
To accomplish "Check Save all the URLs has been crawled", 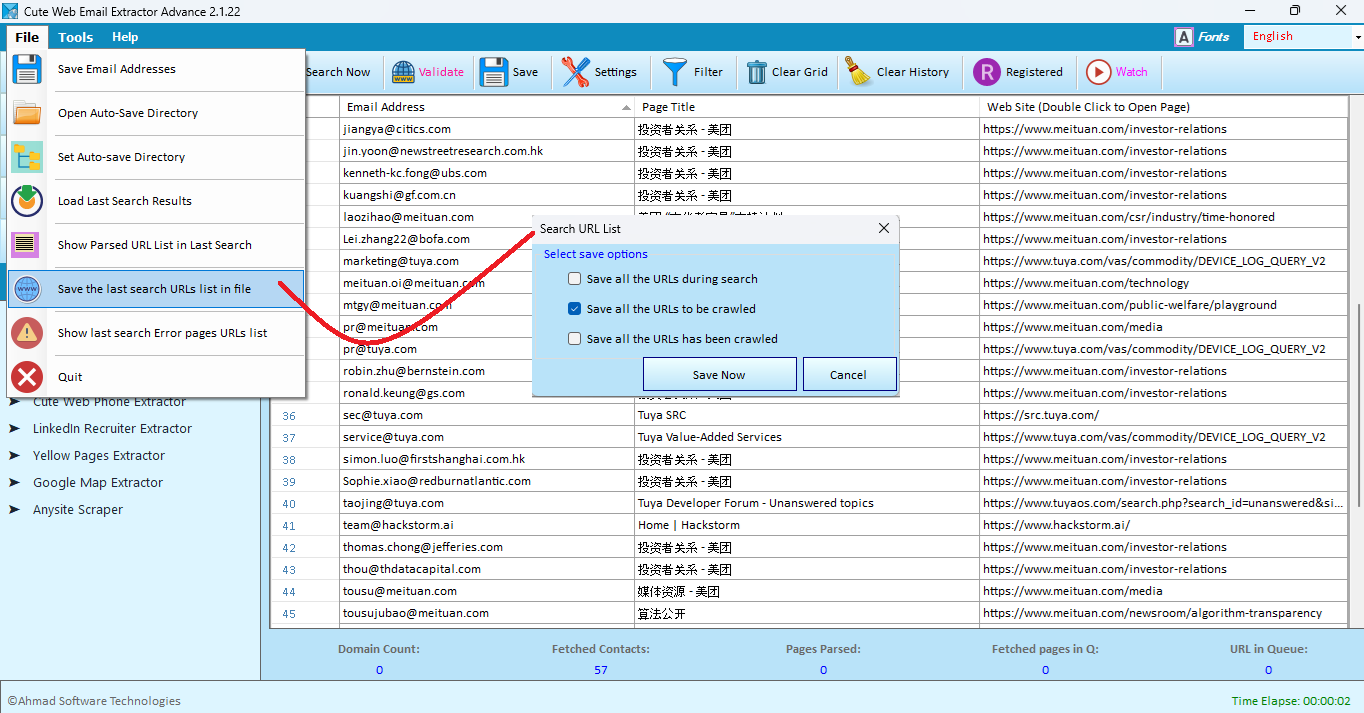I will click(x=575, y=339).
